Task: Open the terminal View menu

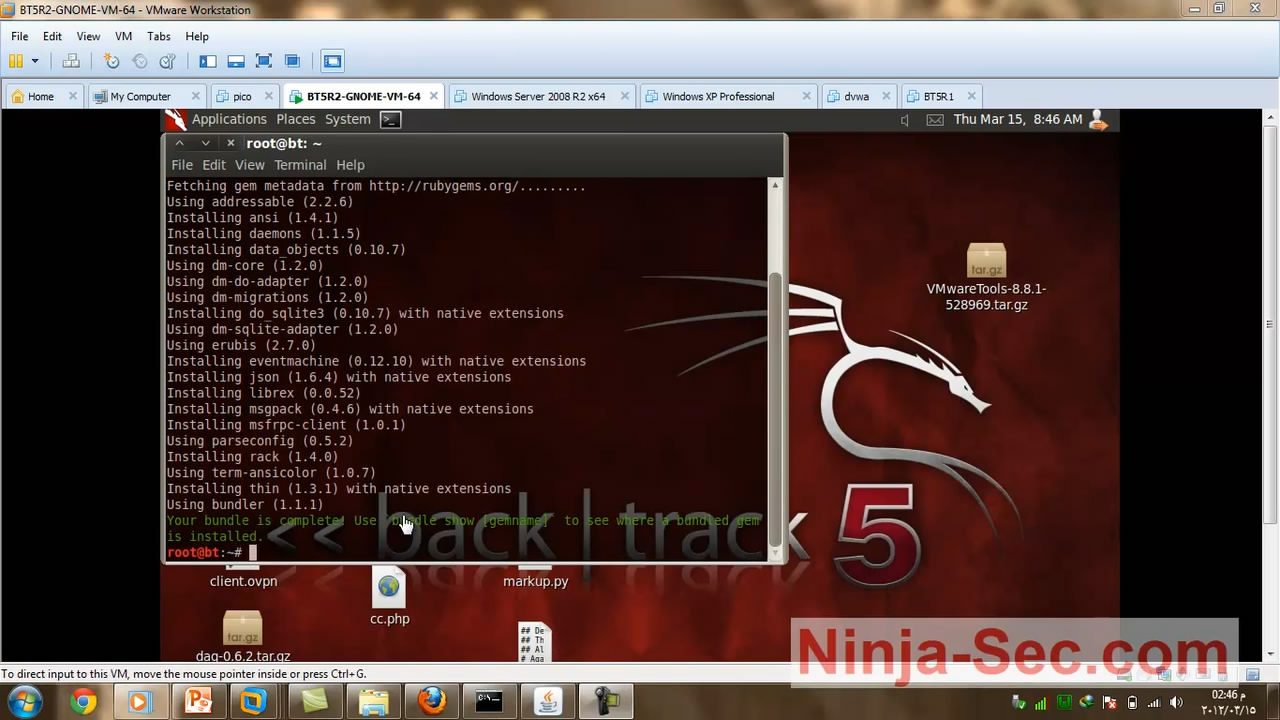Action: tap(250, 165)
